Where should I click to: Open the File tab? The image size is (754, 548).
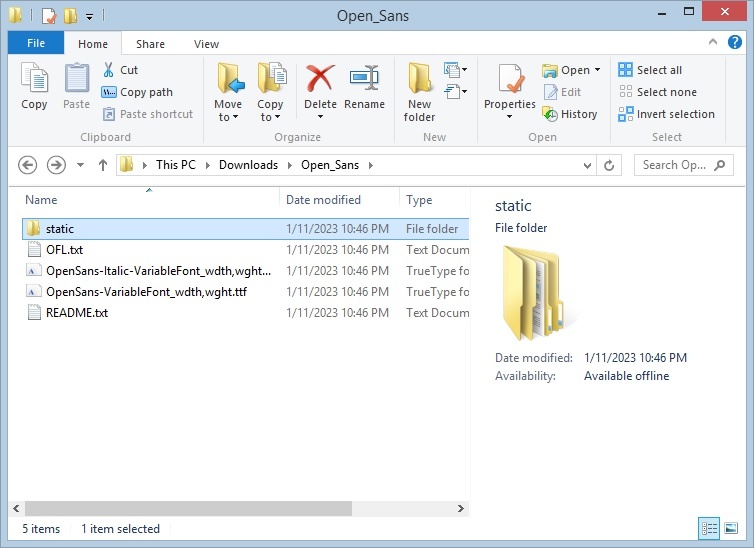[36, 43]
